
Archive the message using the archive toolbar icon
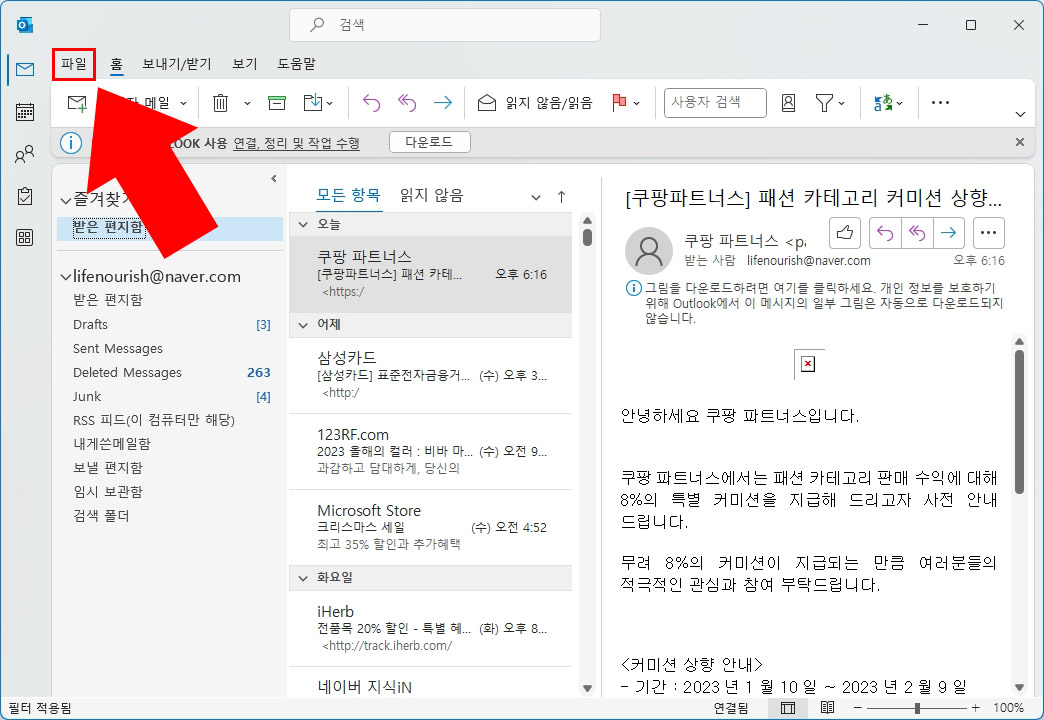point(277,102)
